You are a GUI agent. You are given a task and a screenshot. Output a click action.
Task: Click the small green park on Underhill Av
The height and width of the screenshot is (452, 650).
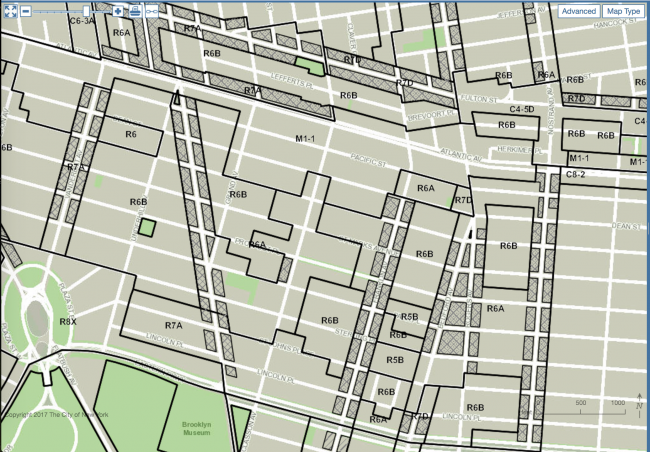[147, 228]
